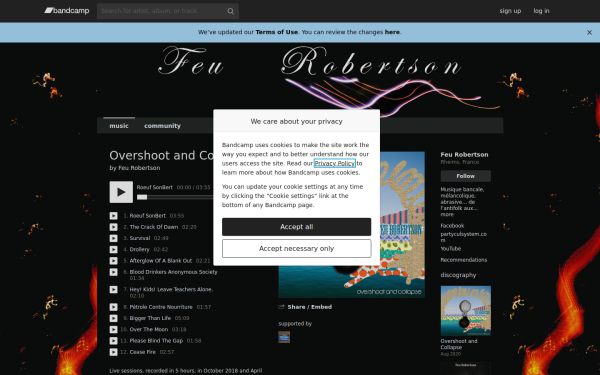This screenshot has width=600, height=375.
Task: Open the log in link
Action: tap(541, 11)
